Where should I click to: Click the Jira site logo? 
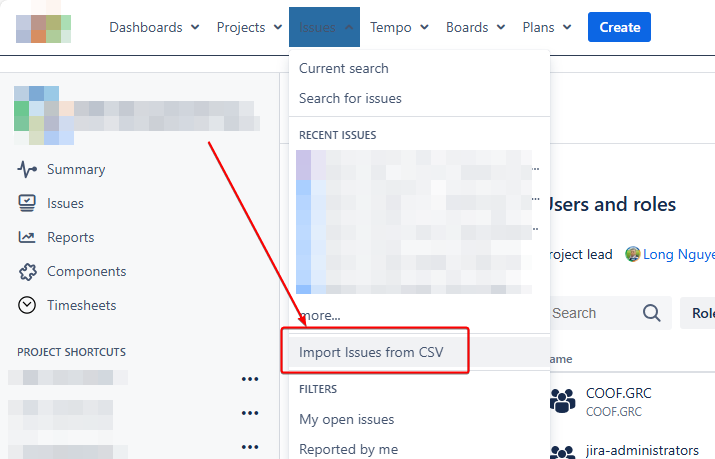[43, 28]
